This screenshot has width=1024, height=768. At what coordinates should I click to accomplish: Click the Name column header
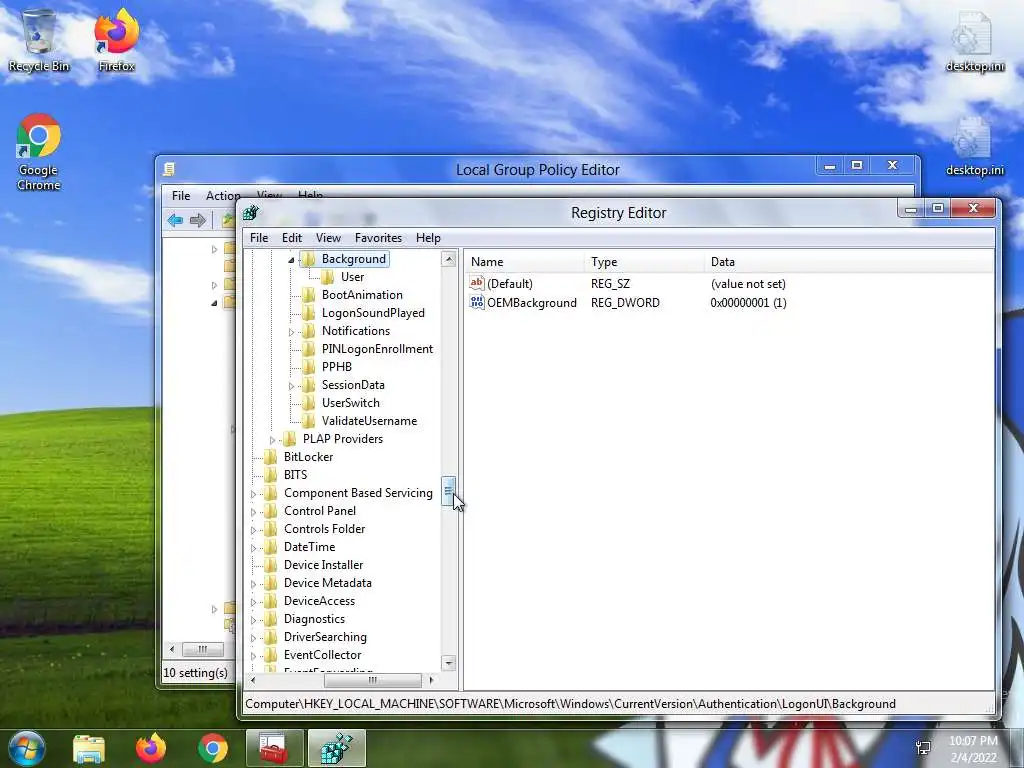click(x=524, y=262)
